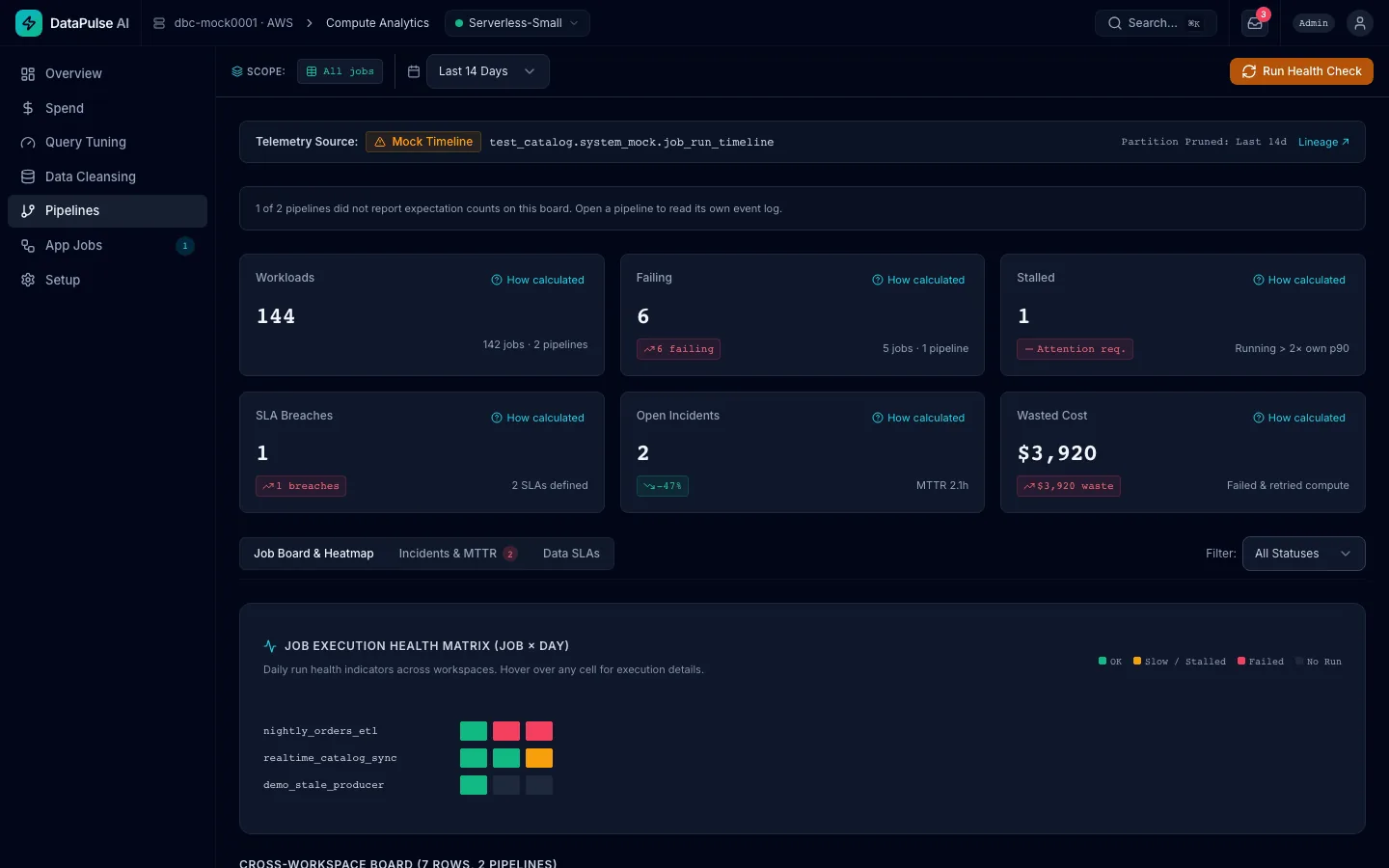The width and height of the screenshot is (1389, 868).
Task: Click the Search input field
Action: (x=1156, y=23)
